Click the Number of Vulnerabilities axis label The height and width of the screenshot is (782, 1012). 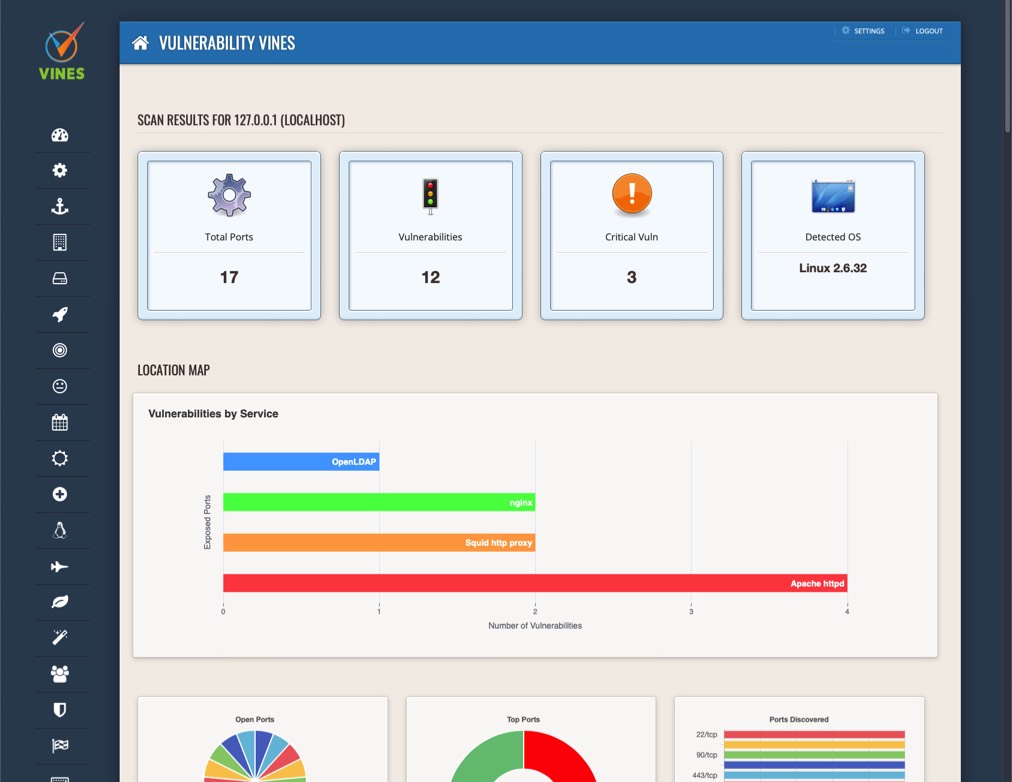tap(535, 626)
